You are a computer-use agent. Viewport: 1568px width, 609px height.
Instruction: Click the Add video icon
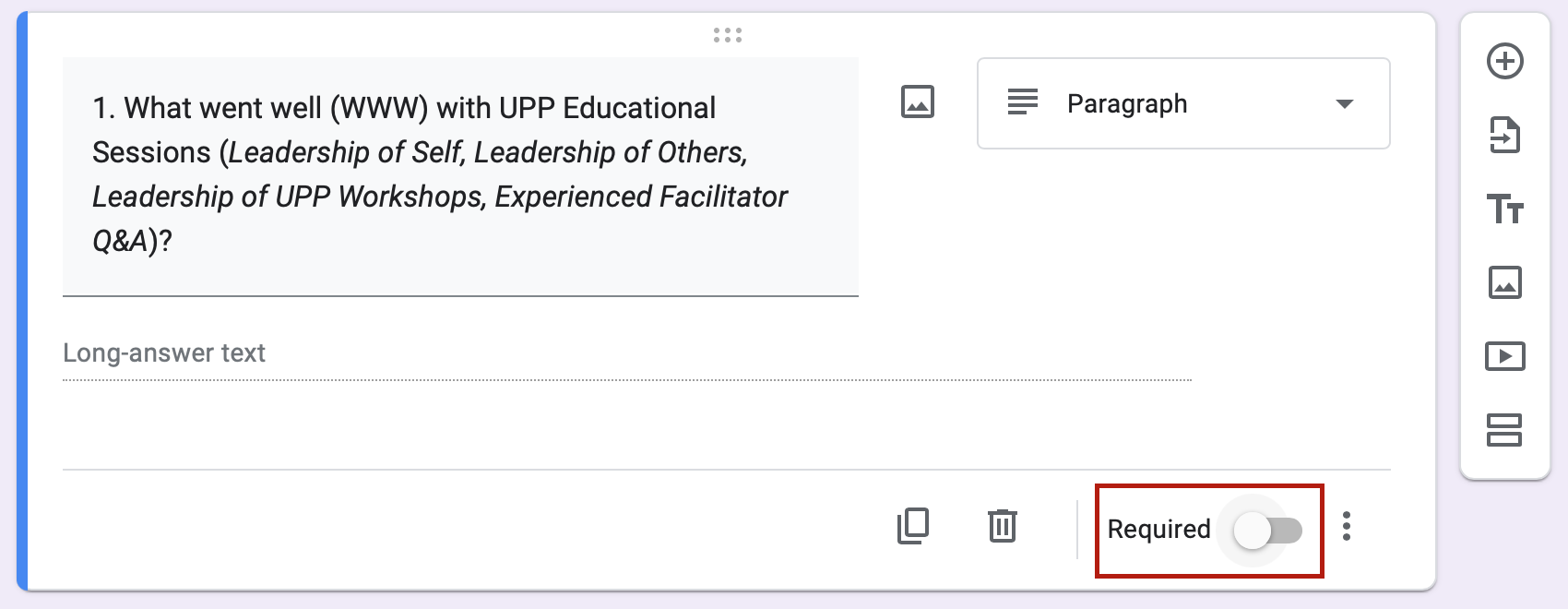[1504, 356]
